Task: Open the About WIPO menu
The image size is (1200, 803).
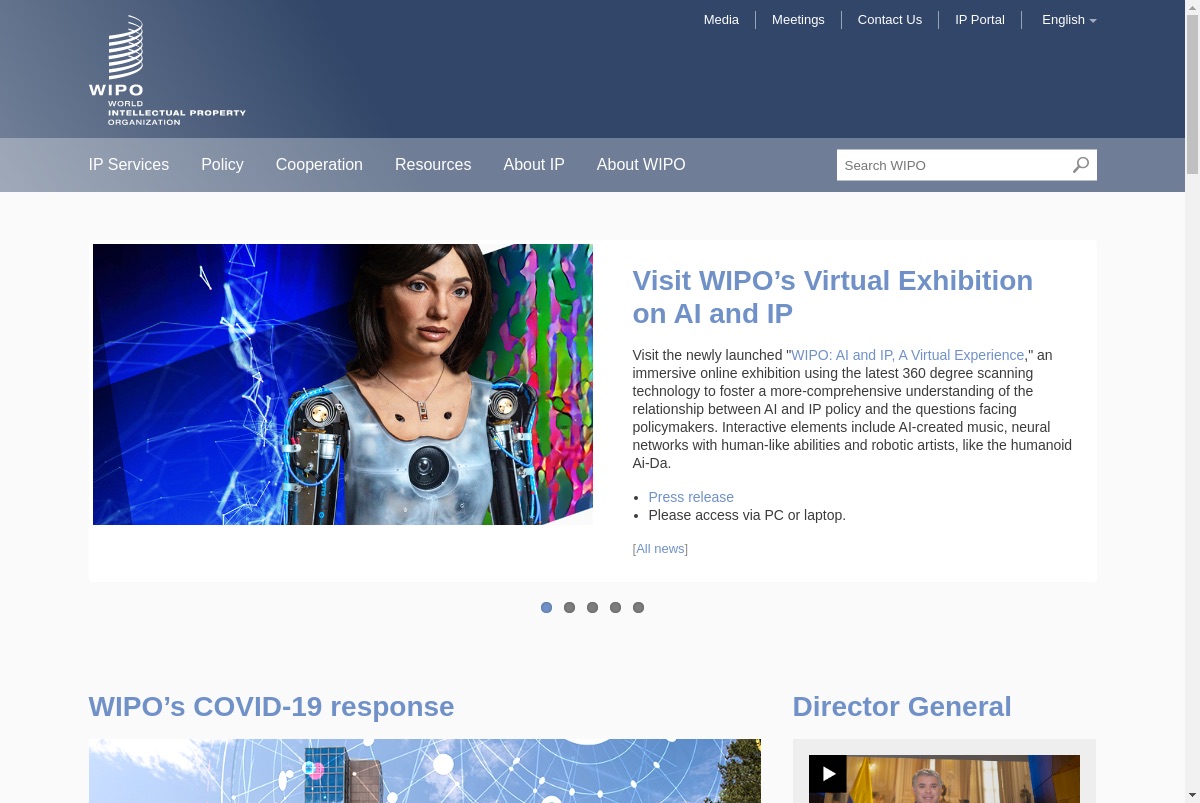Action: pos(641,165)
